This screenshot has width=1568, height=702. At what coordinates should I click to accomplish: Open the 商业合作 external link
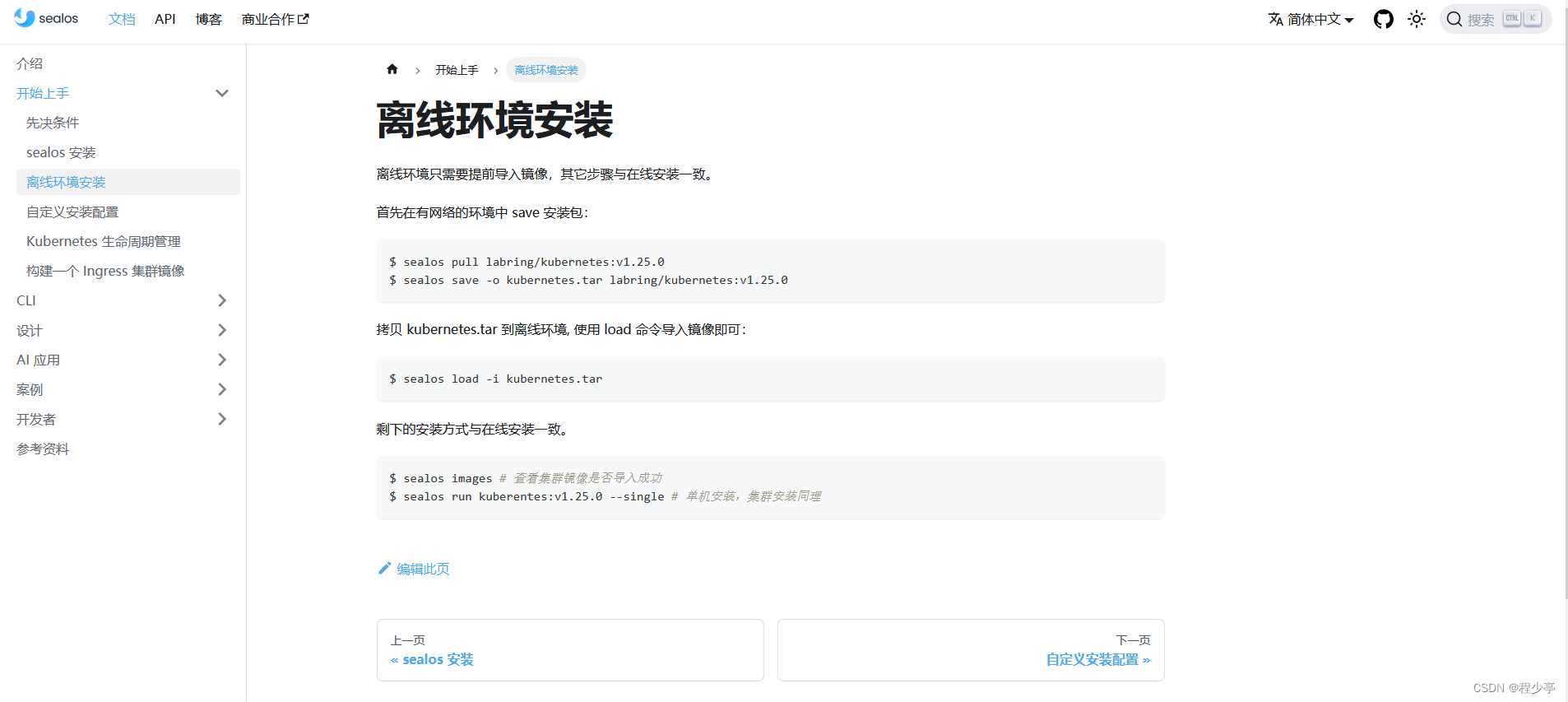pyautogui.click(x=276, y=19)
